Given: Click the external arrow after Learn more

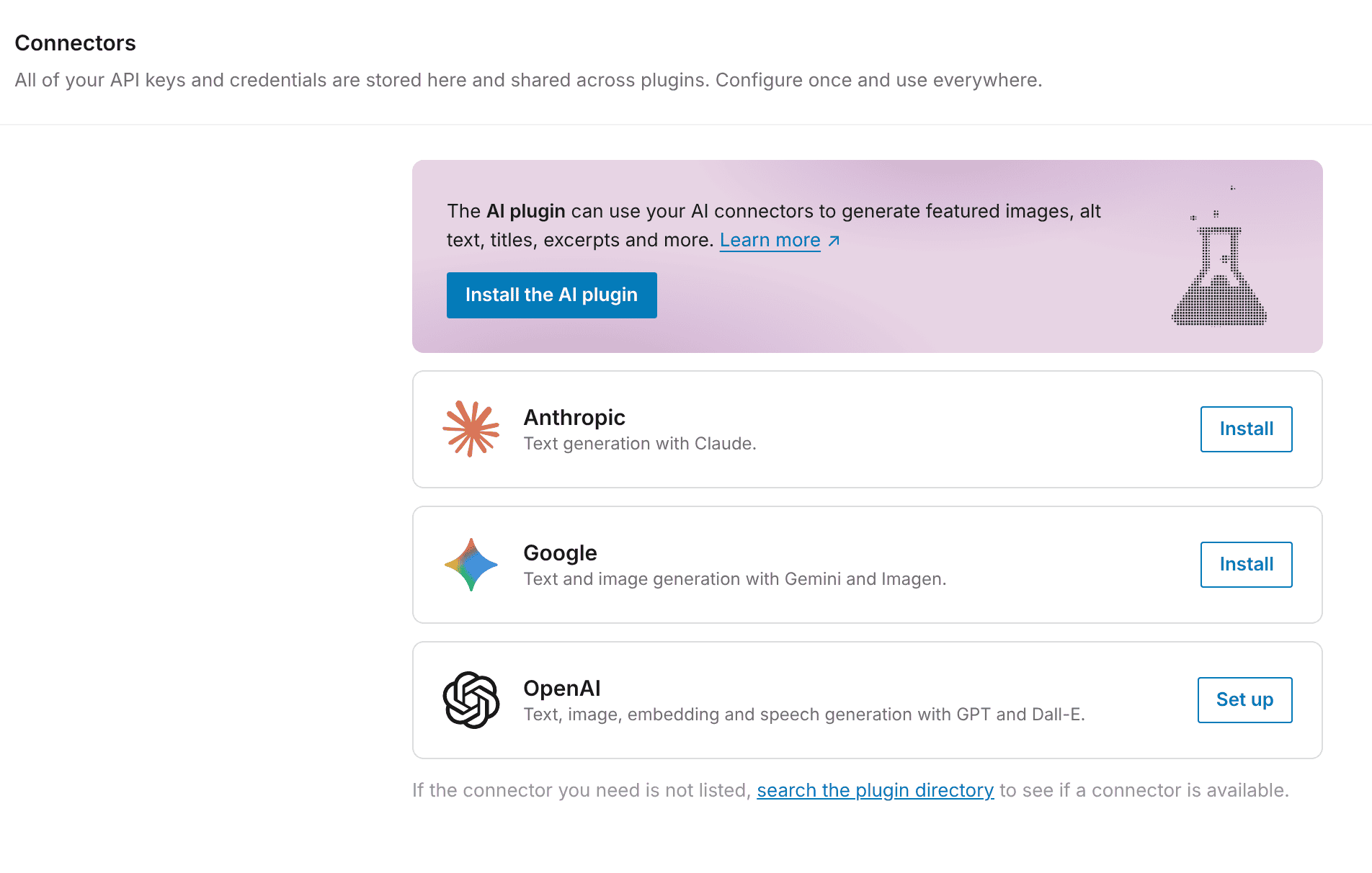Looking at the screenshot, I should tap(834, 241).
